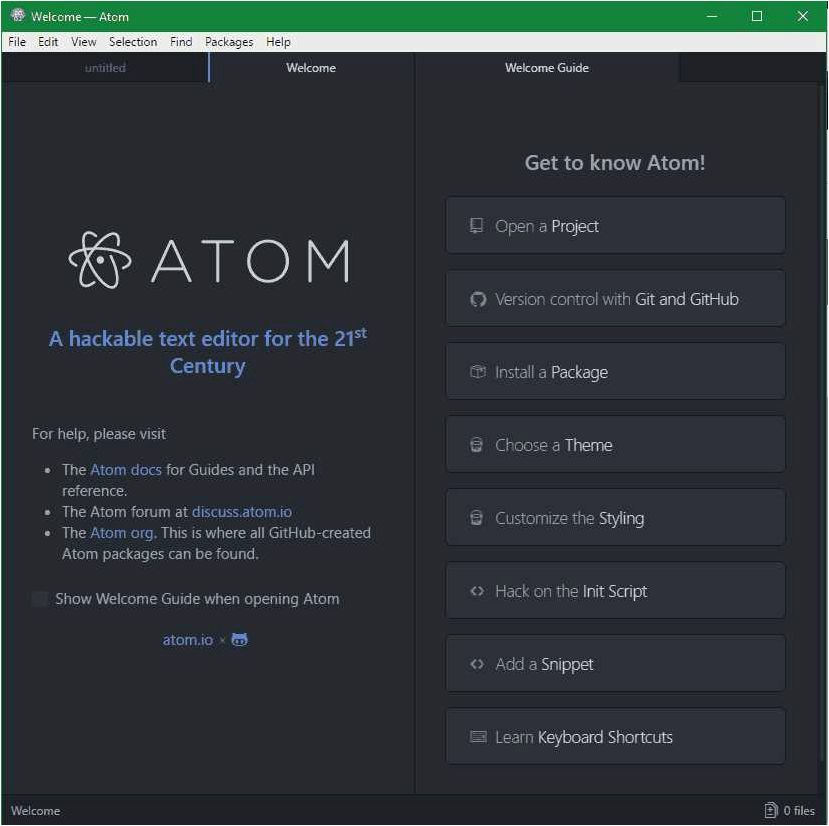This screenshot has height=826, width=829.
Task: Click the paint bucket icon beside Customize the Styling
Action: (x=476, y=518)
